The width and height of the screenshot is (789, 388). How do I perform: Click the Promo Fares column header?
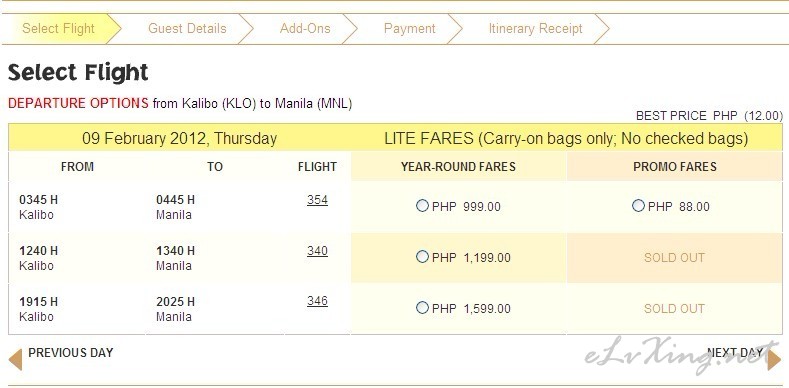click(675, 167)
